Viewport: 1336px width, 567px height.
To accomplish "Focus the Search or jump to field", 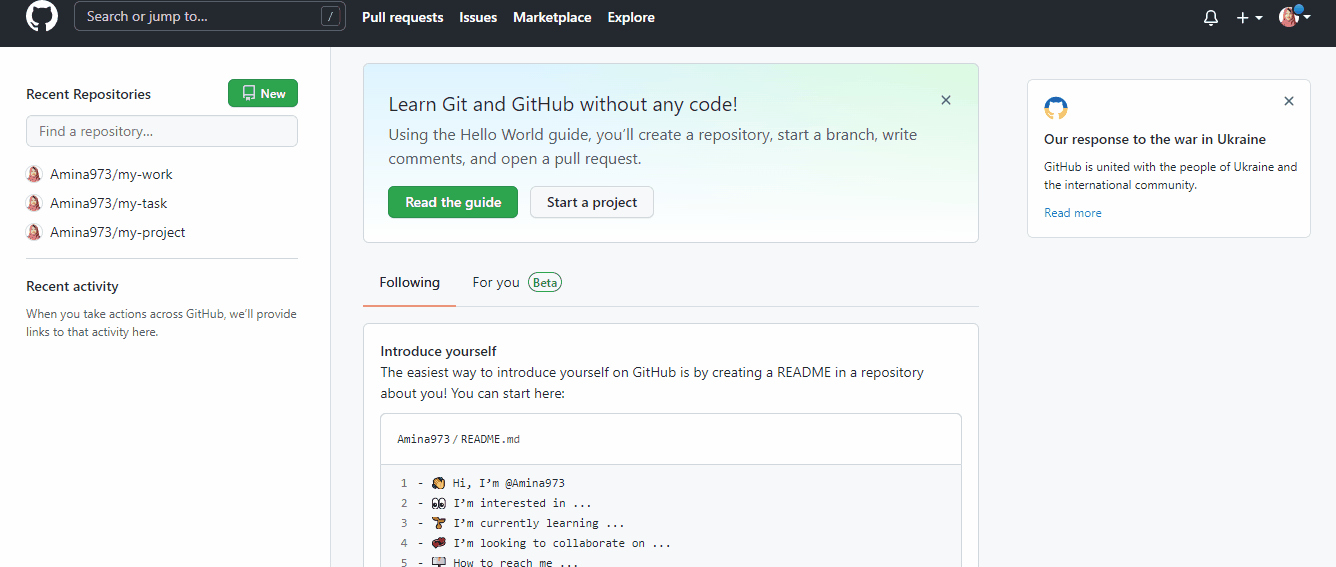I will point(210,16).
